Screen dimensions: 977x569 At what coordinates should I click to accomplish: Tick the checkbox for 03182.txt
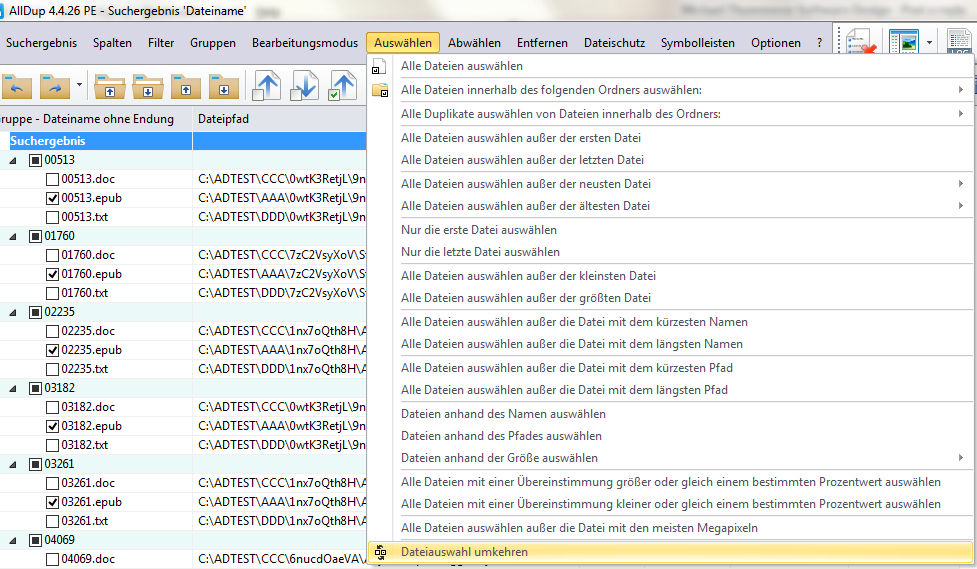[x=52, y=445]
